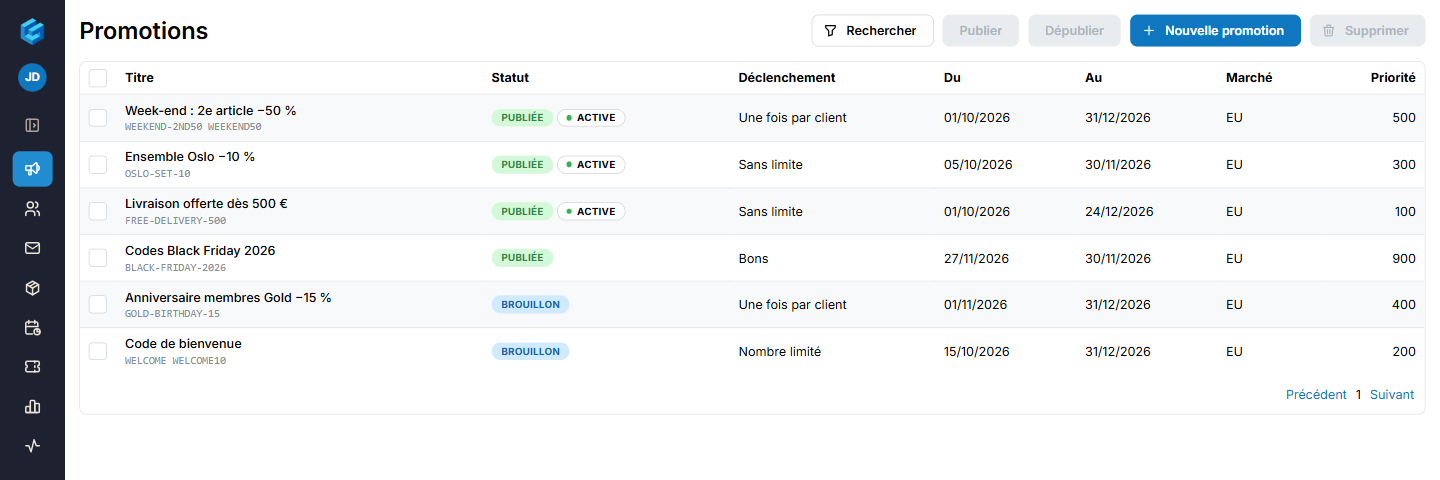Click the blue app logo in sidebar
The width and height of the screenshot is (1440, 480).
(x=32, y=31)
